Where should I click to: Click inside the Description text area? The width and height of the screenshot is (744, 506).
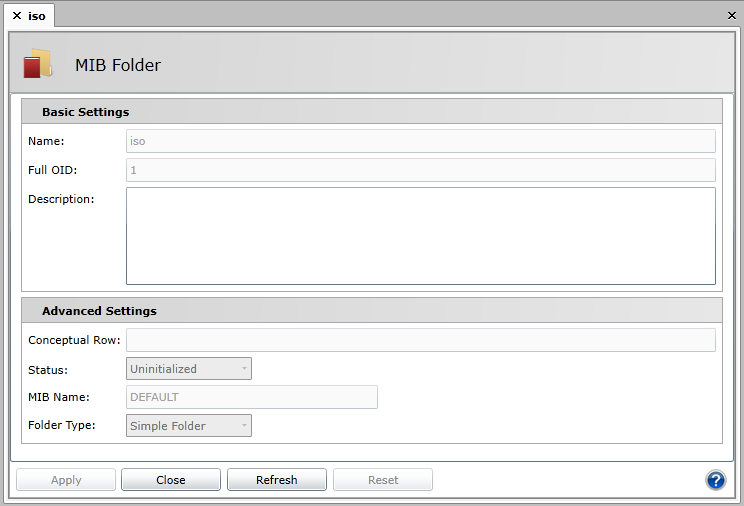(420, 236)
